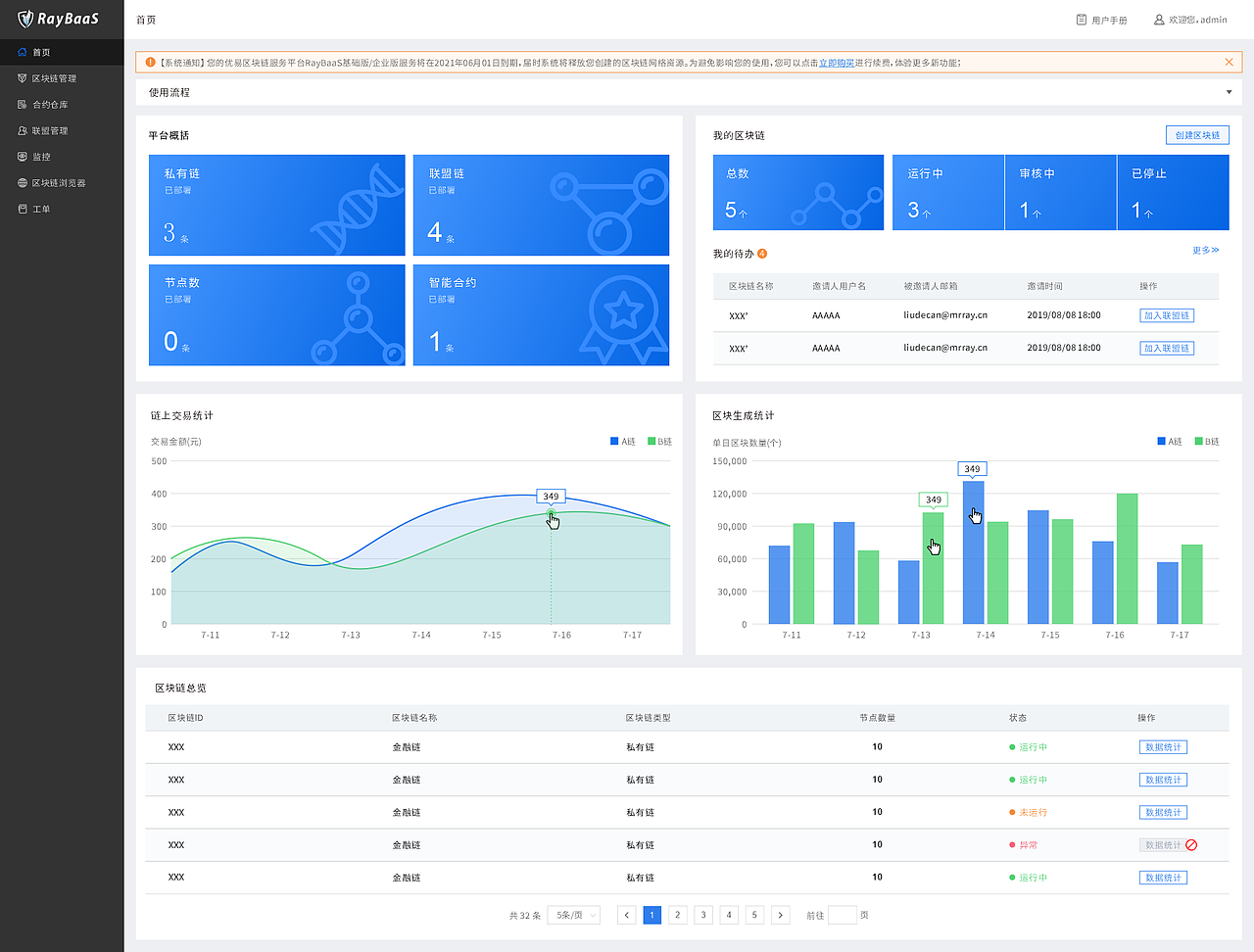
Task: Click the 已停止 count card
Action: coord(1174,192)
